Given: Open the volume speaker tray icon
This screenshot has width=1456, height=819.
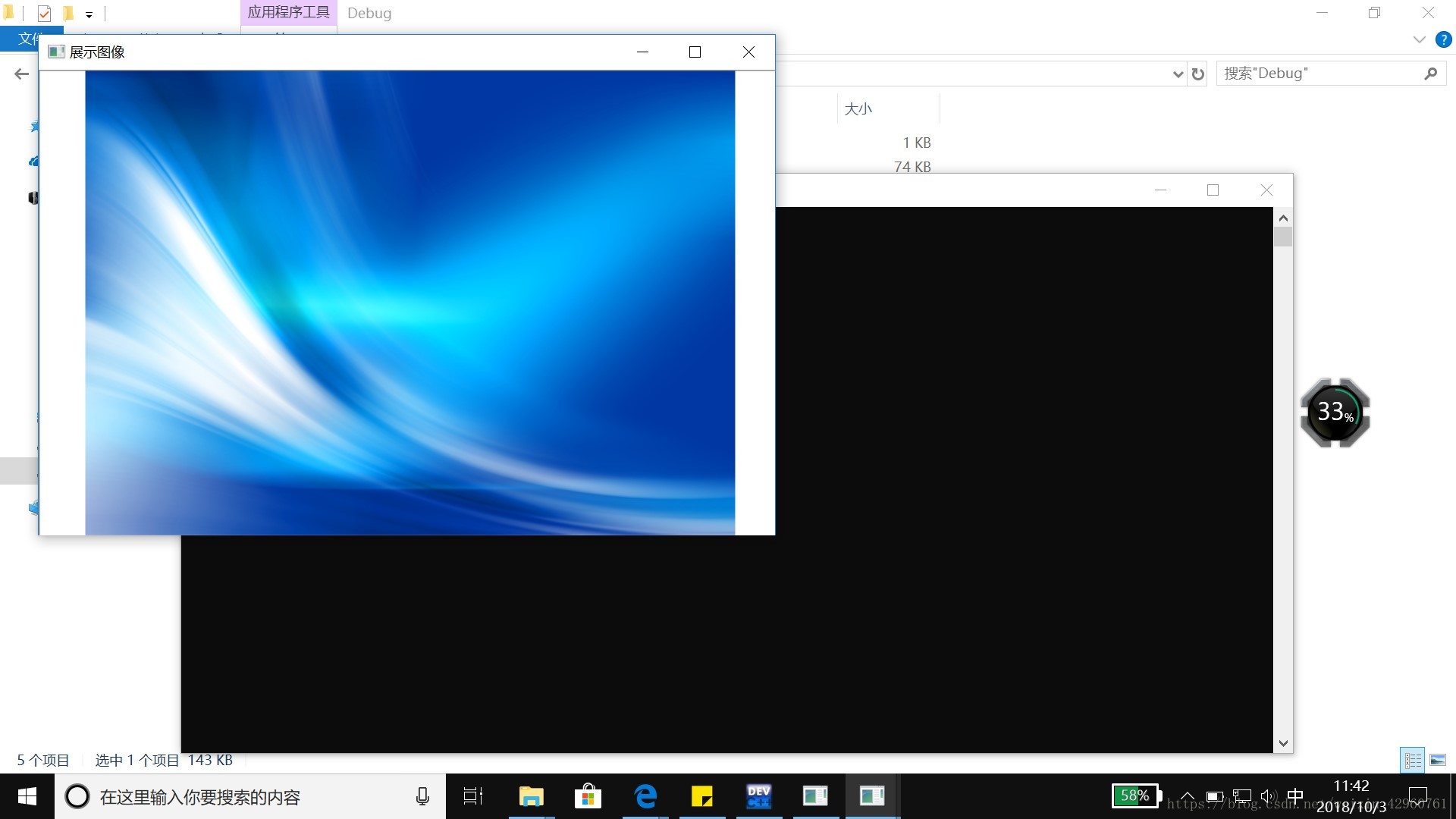Looking at the screenshot, I should coord(1269,796).
